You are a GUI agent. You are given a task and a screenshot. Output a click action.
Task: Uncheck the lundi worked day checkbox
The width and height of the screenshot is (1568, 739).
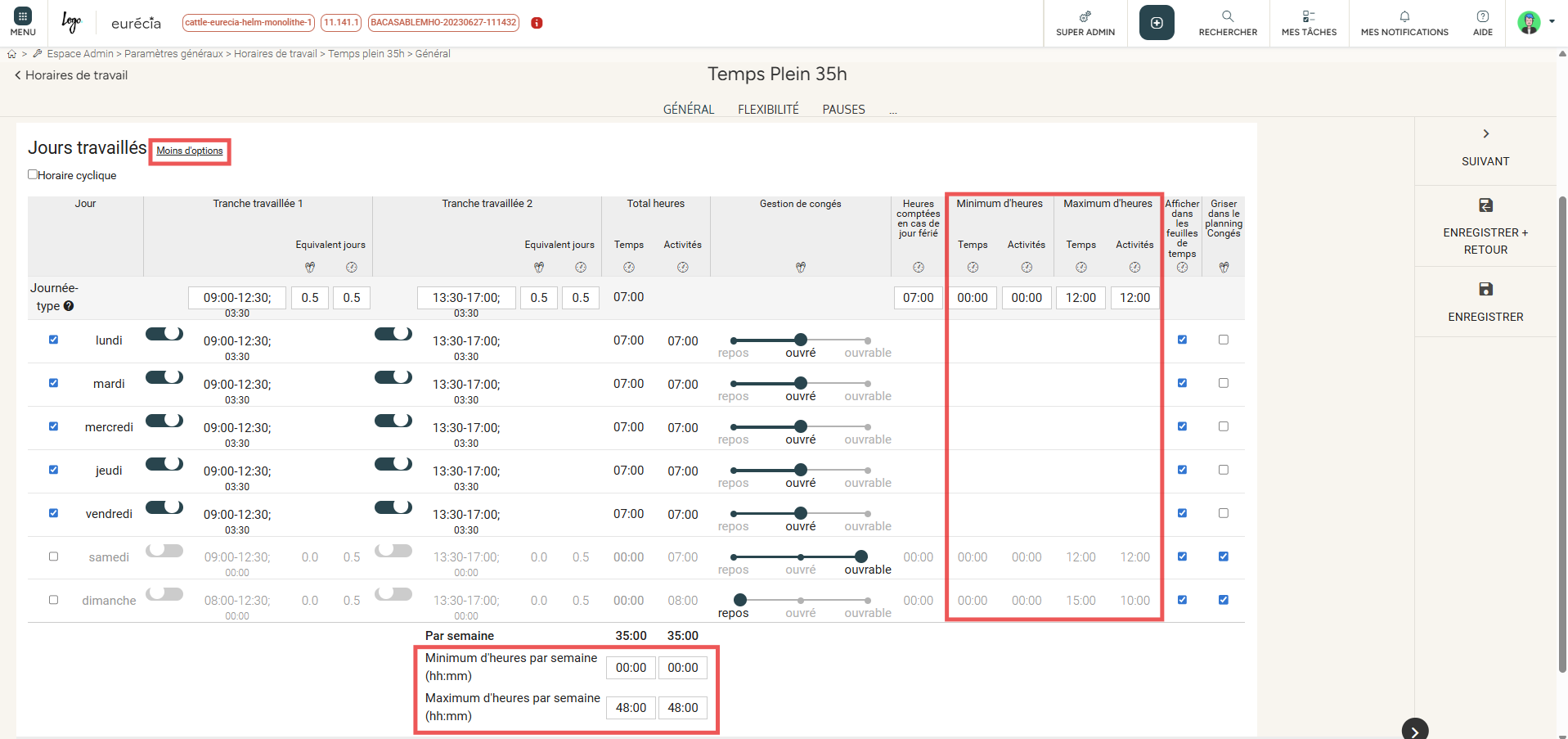(x=53, y=340)
